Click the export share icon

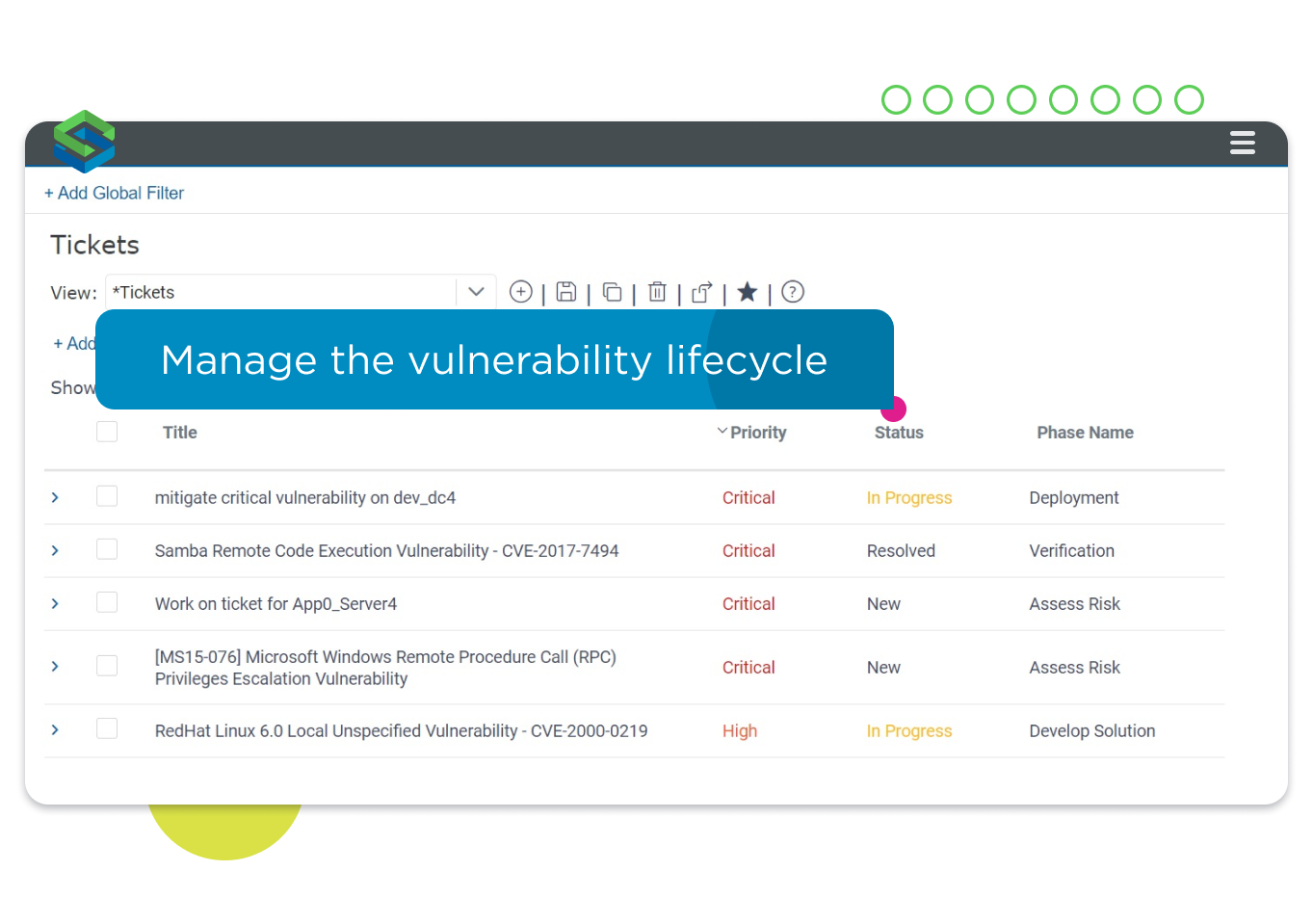tap(702, 292)
